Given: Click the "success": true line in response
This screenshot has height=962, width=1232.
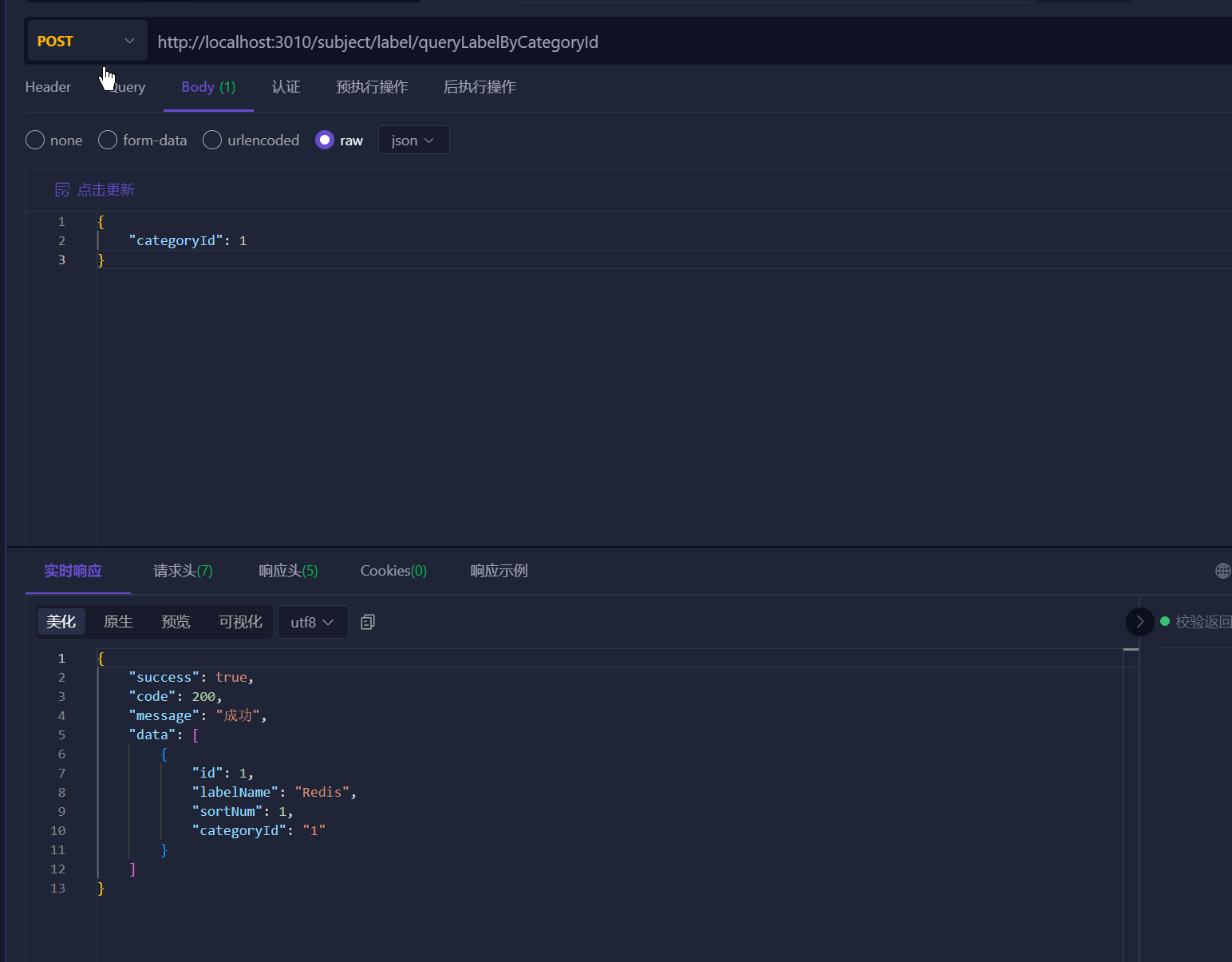Looking at the screenshot, I should point(192,677).
